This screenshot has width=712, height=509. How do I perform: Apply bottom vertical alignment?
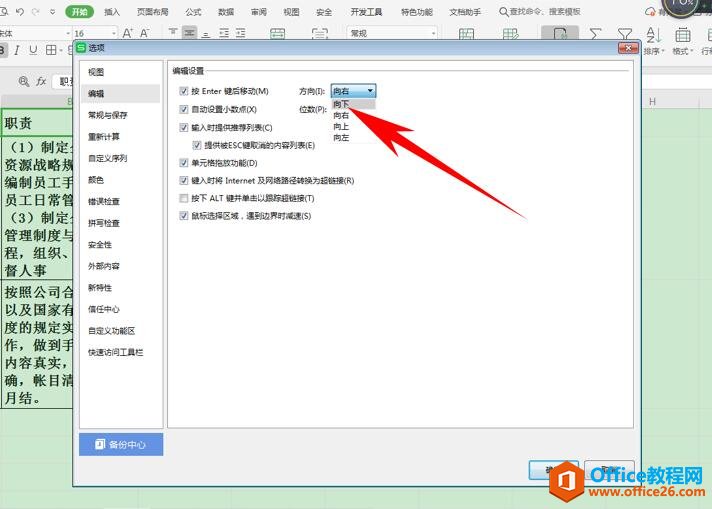tap(206, 33)
